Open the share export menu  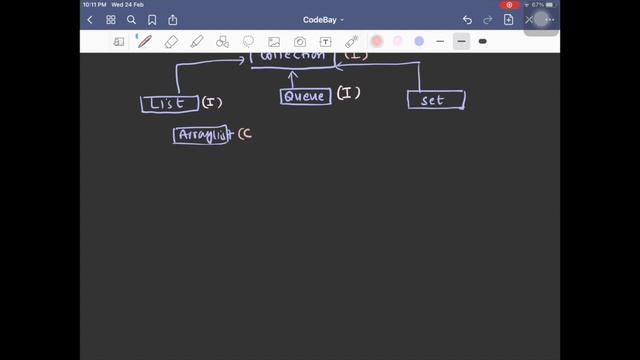click(173, 20)
